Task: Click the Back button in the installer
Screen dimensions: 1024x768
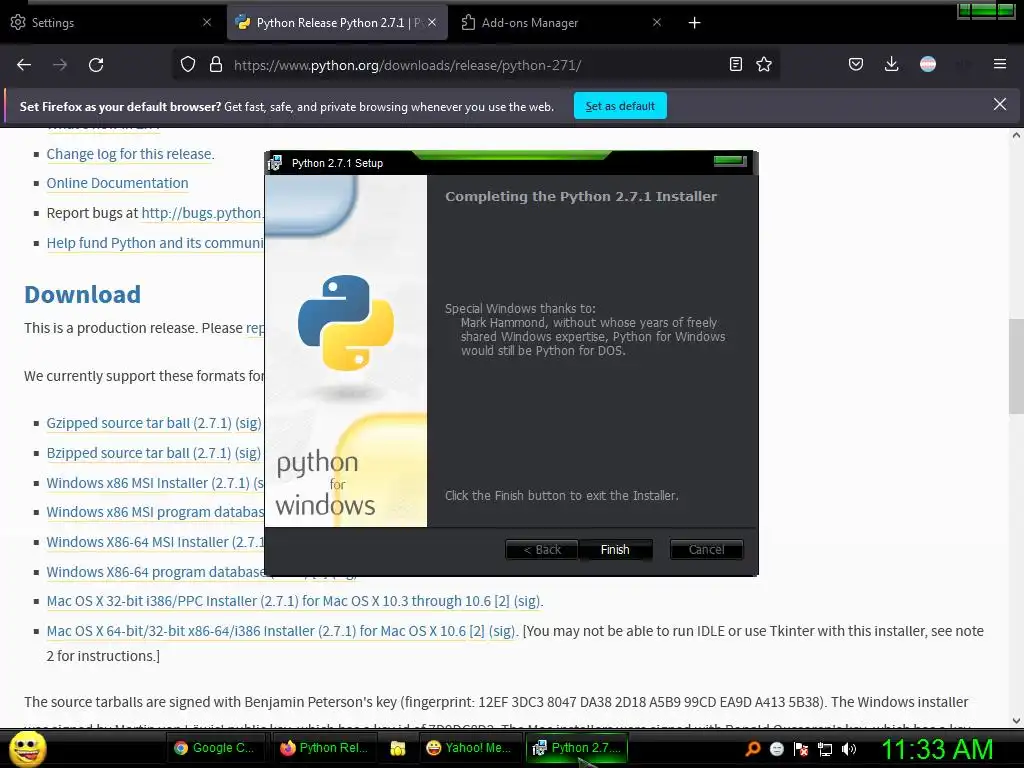Action: point(542,550)
